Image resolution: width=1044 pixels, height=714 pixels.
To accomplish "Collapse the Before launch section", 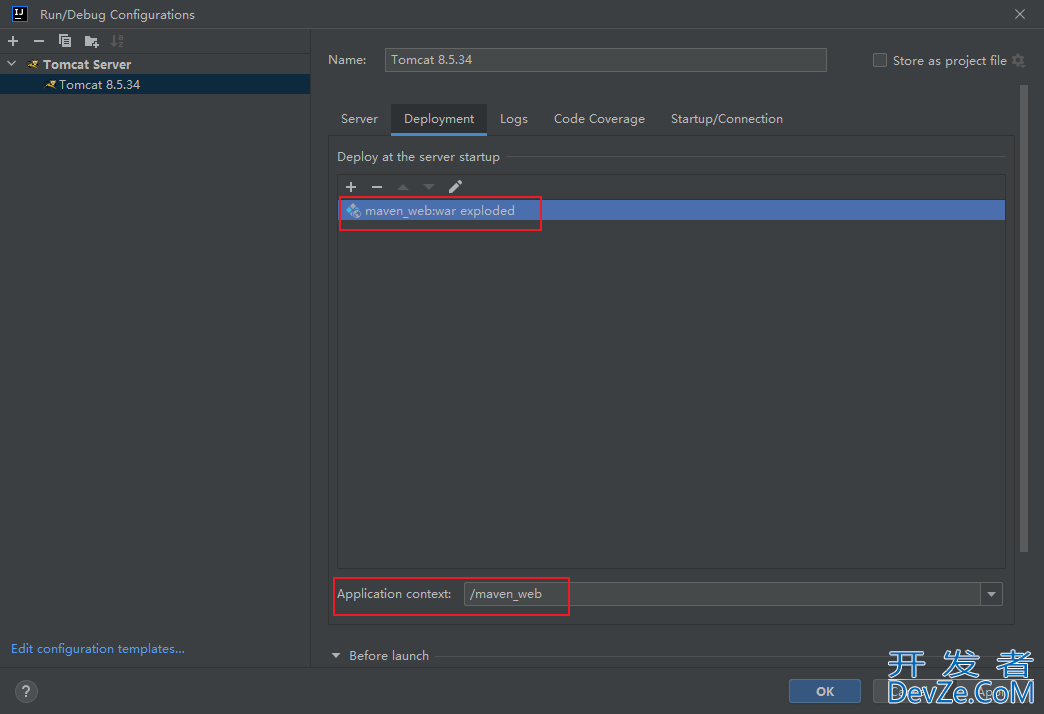I will tap(336, 656).
